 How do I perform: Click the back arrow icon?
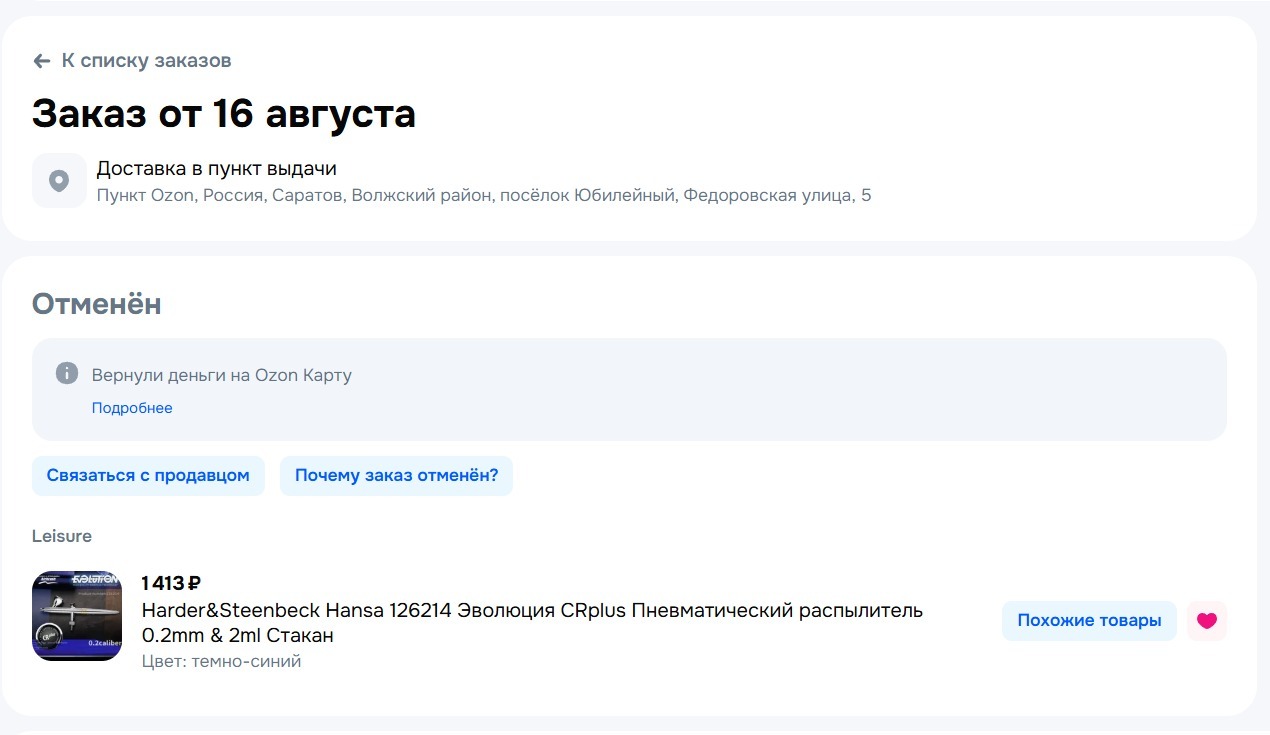tap(41, 61)
